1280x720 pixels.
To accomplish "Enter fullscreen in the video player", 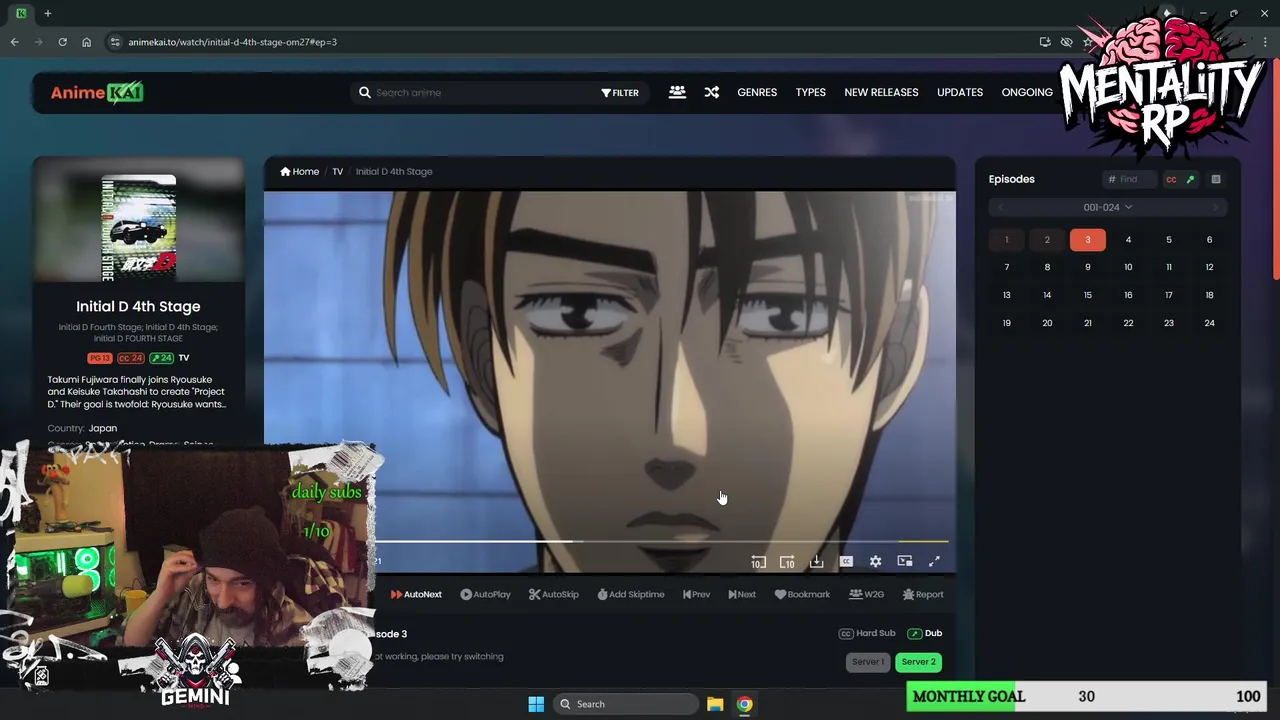I will pyautogui.click(x=934, y=562).
